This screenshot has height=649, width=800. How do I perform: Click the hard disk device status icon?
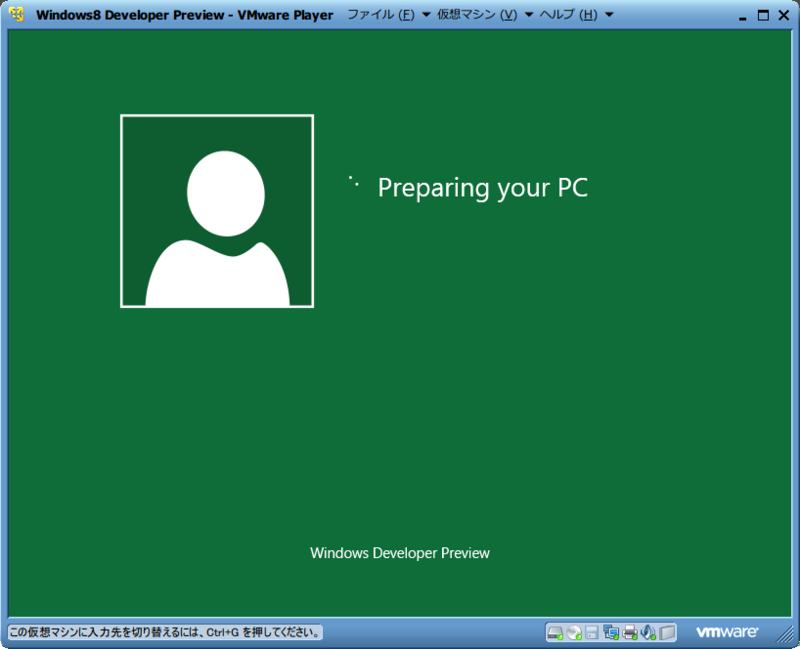coord(555,633)
